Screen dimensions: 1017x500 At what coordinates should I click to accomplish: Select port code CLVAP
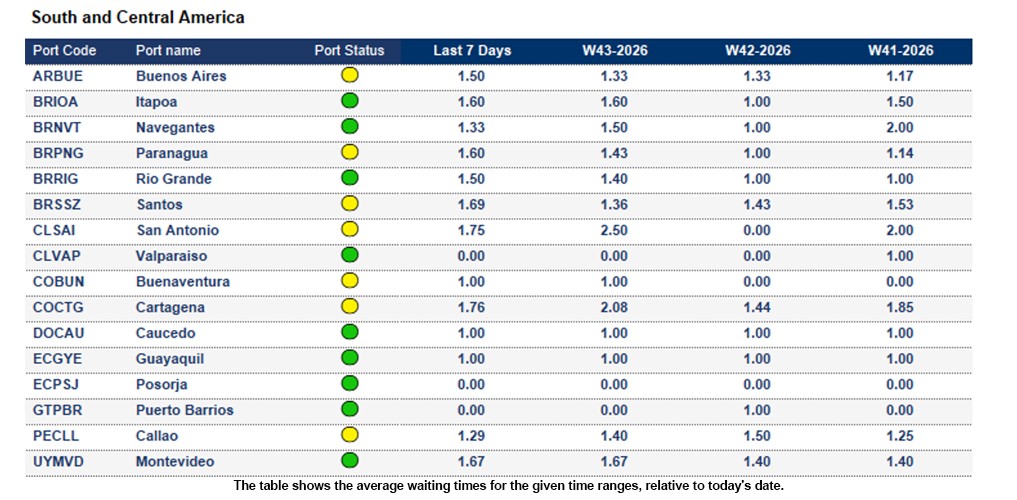coord(57,256)
